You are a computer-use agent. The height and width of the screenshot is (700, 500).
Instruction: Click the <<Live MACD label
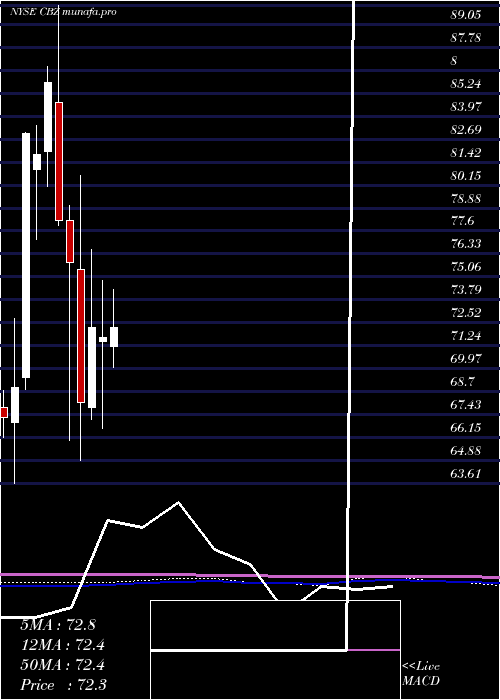pyautogui.click(x=421, y=674)
